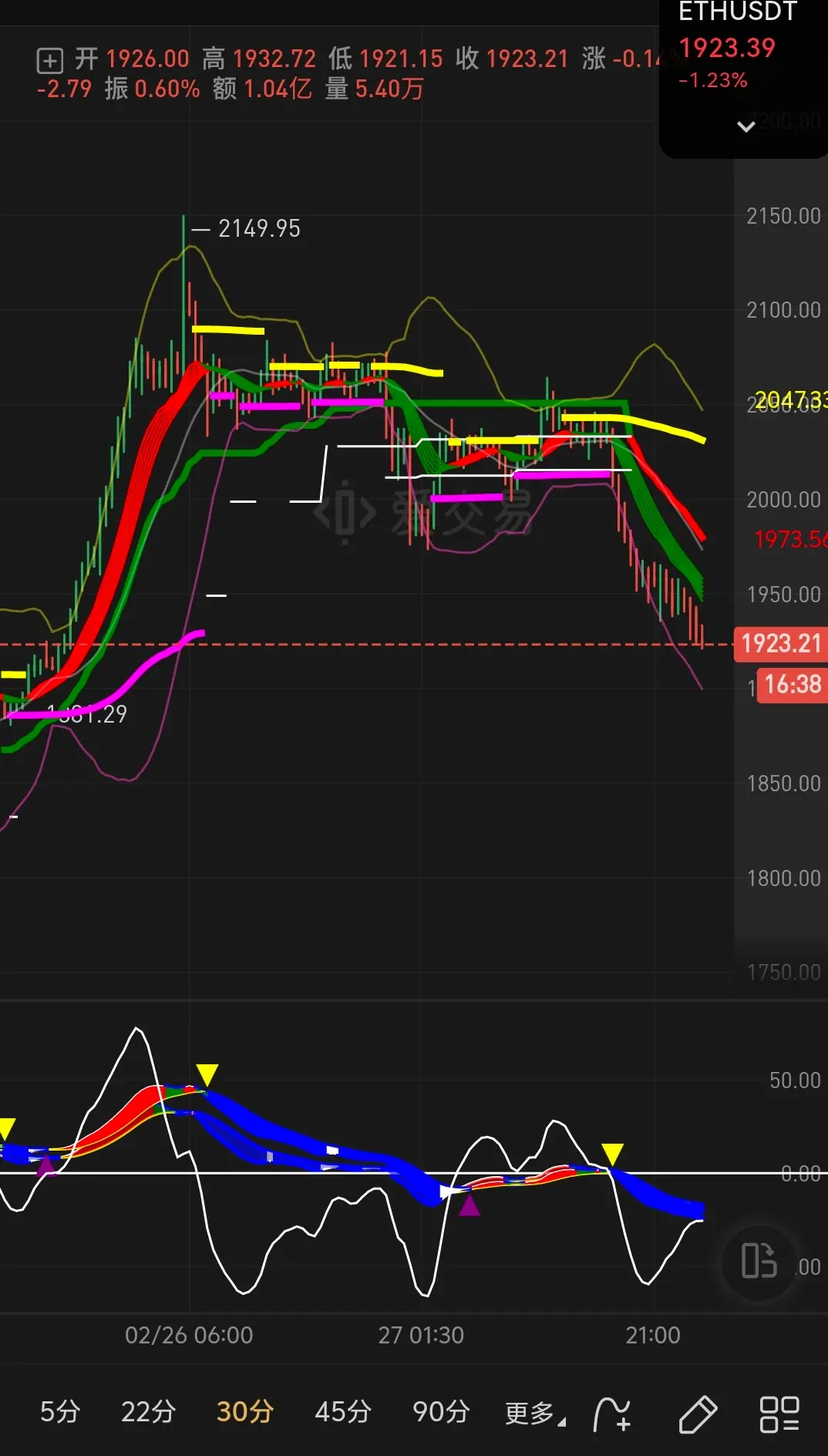Tap the 1973.56 red price label
828x1456 pixels.
point(790,539)
